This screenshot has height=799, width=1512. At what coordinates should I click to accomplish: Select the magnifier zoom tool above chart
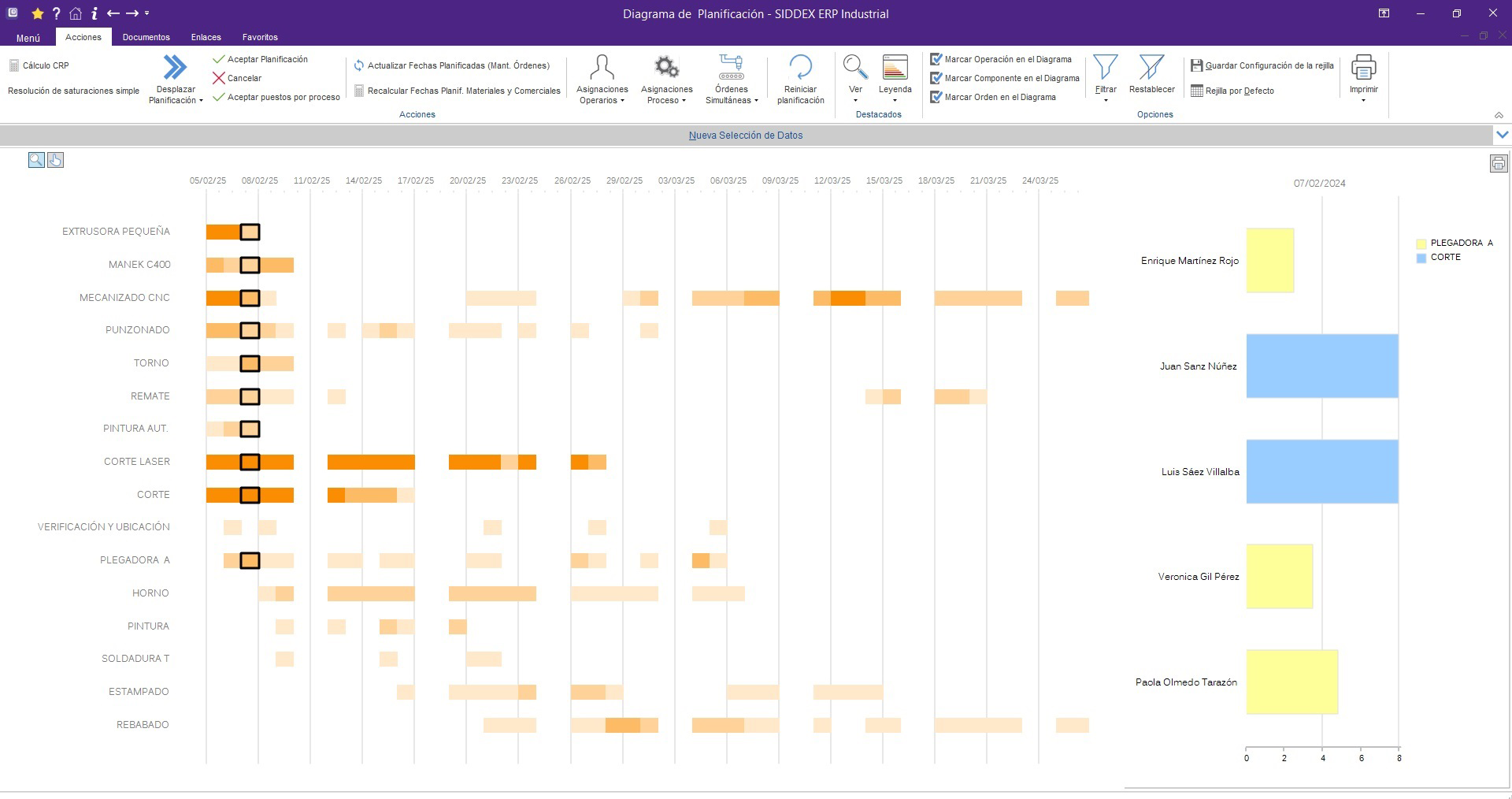coord(36,161)
